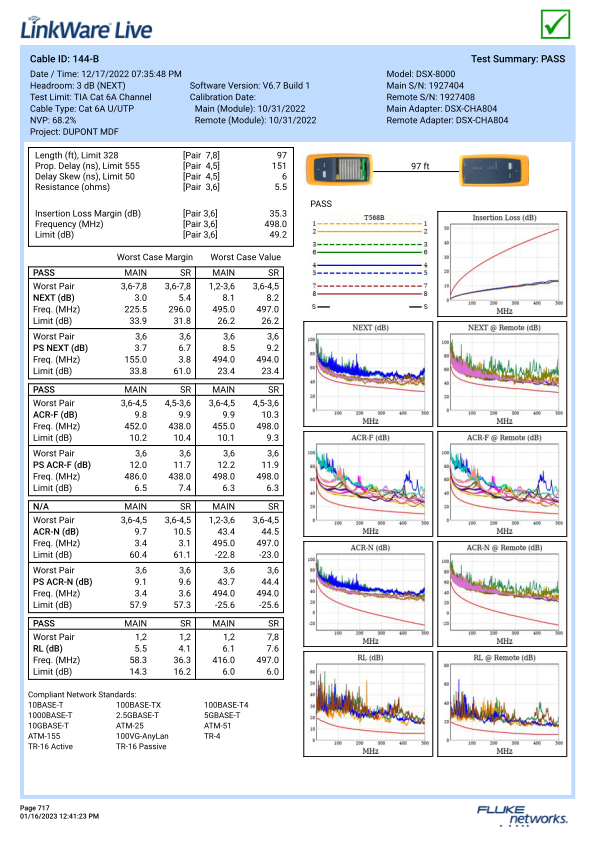Click the LinkWare Live logo

86,28
